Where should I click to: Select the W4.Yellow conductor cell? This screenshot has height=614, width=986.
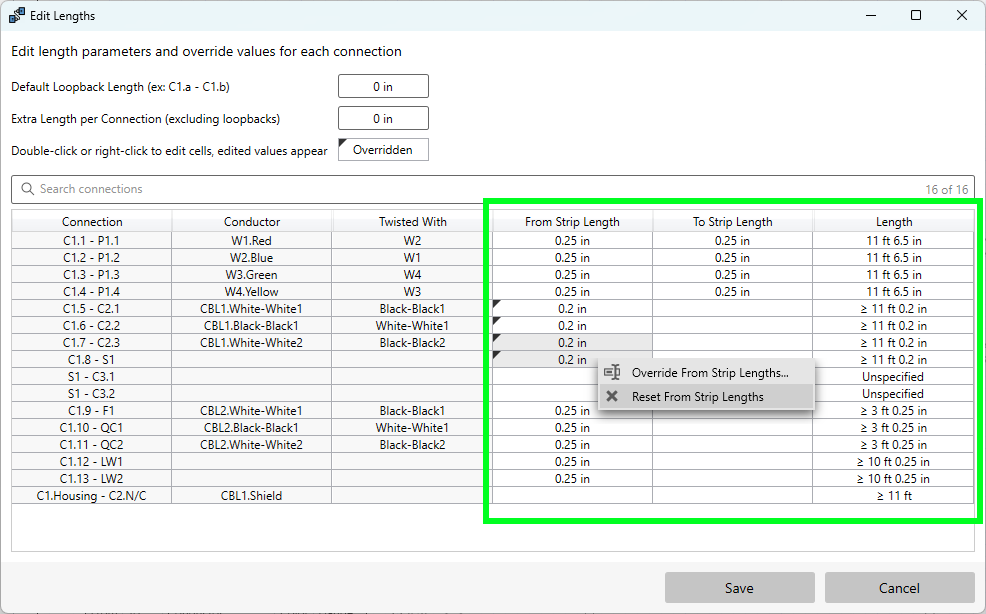(x=252, y=291)
